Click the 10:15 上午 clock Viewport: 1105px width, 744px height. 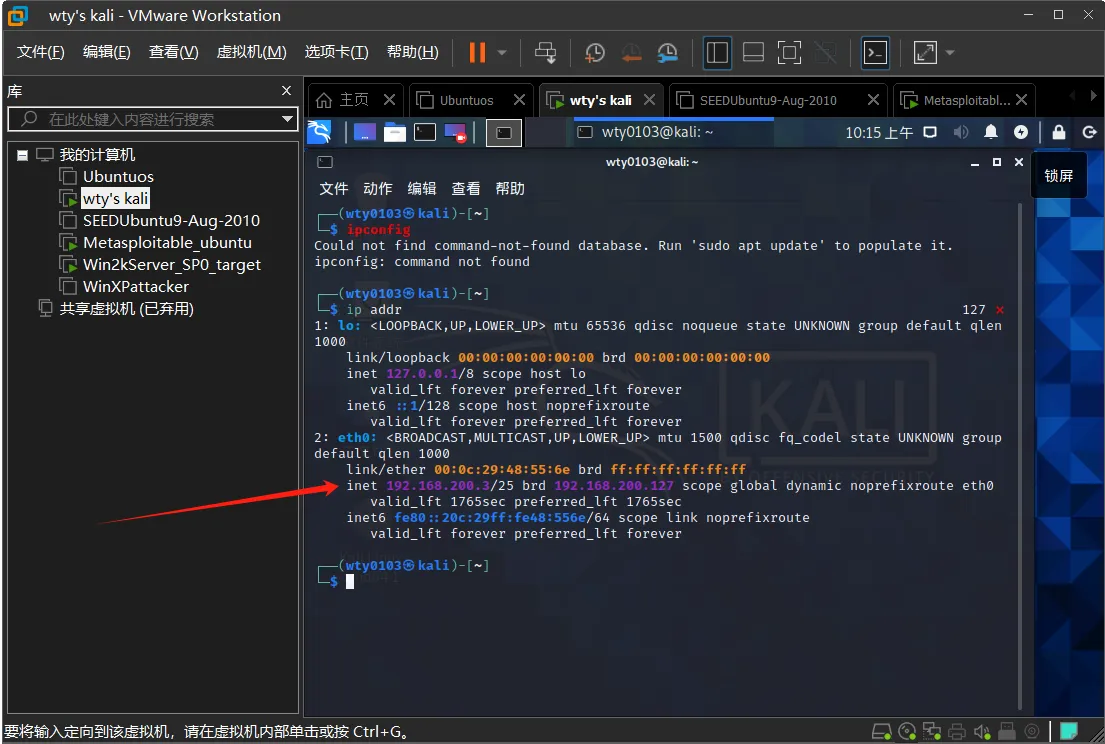point(878,132)
